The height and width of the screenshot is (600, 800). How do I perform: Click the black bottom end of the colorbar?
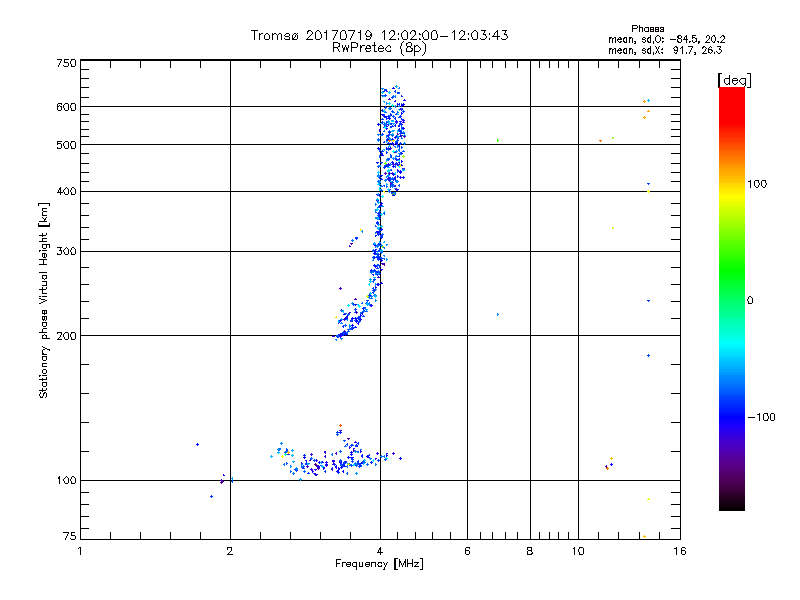click(x=732, y=503)
